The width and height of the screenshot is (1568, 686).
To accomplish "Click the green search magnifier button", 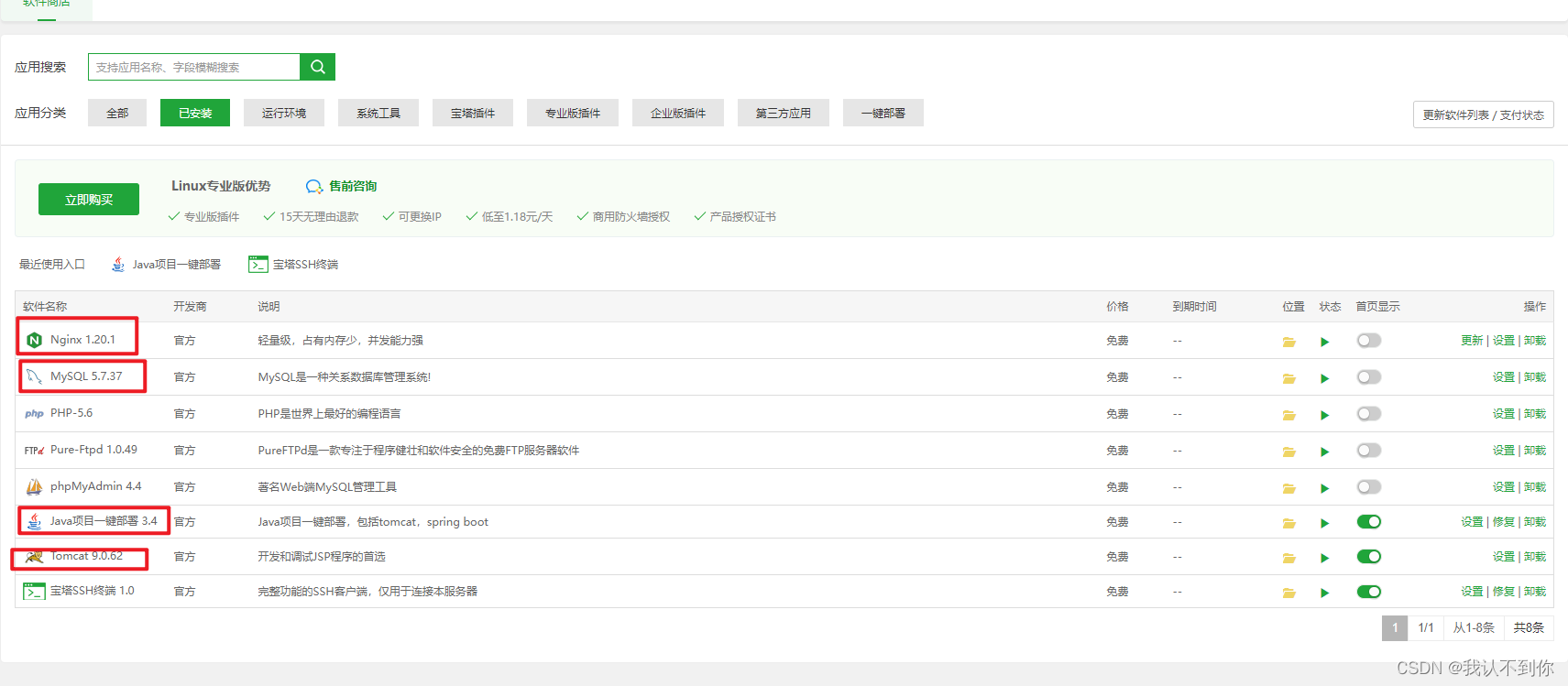I will click(317, 67).
